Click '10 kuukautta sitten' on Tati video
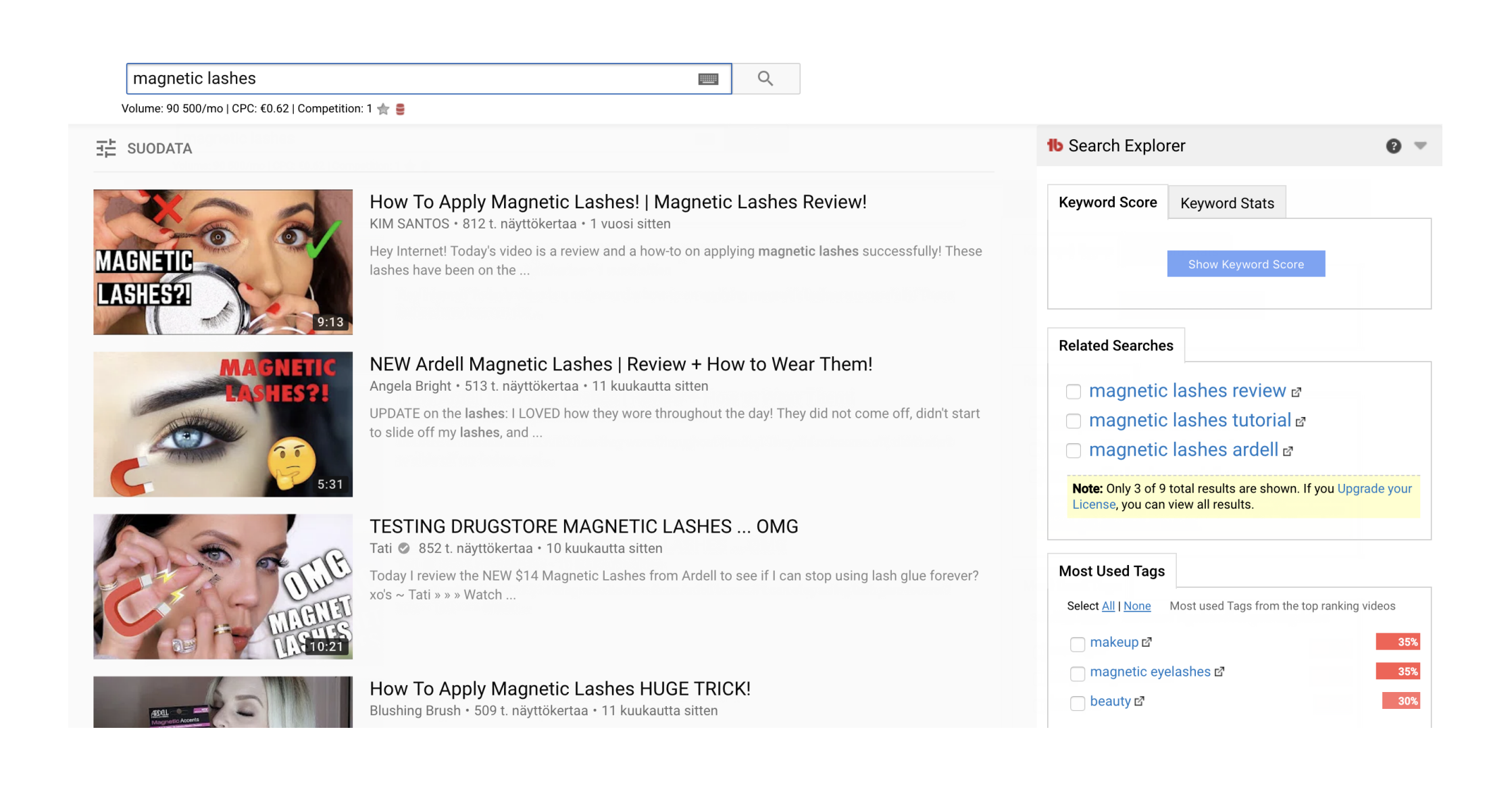1512x788 pixels. click(604, 548)
